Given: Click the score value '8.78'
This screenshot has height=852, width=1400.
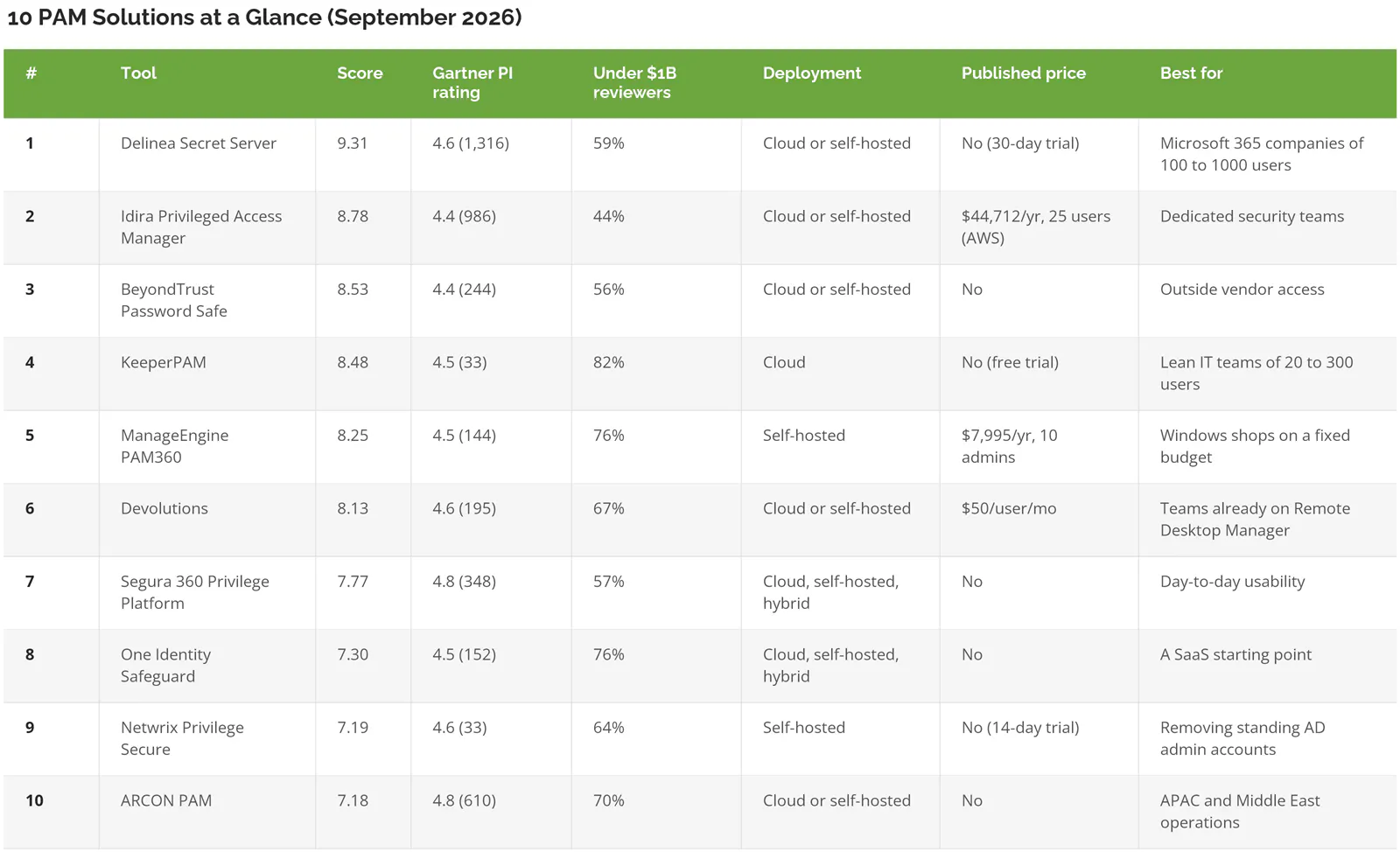Looking at the screenshot, I should [x=353, y=216].
